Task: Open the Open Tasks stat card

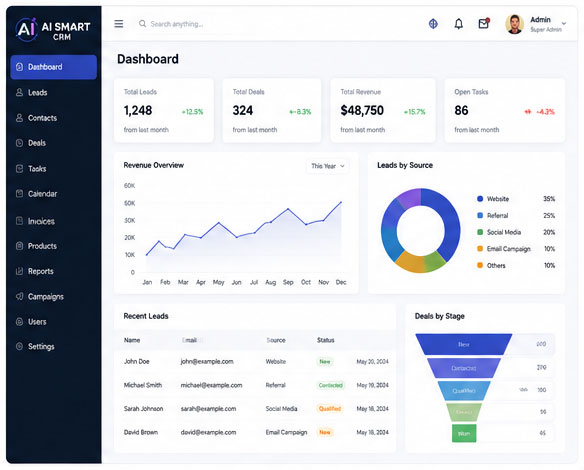Action: click(505, 111)
